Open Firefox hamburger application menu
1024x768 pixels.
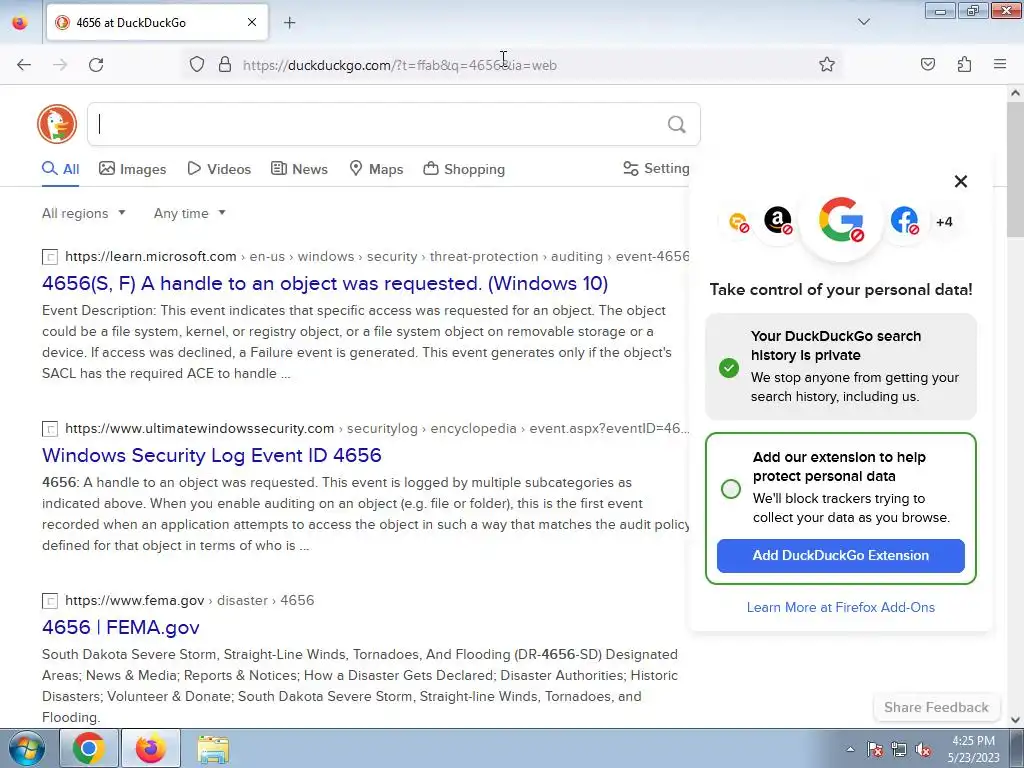[x=1000, y=65]
